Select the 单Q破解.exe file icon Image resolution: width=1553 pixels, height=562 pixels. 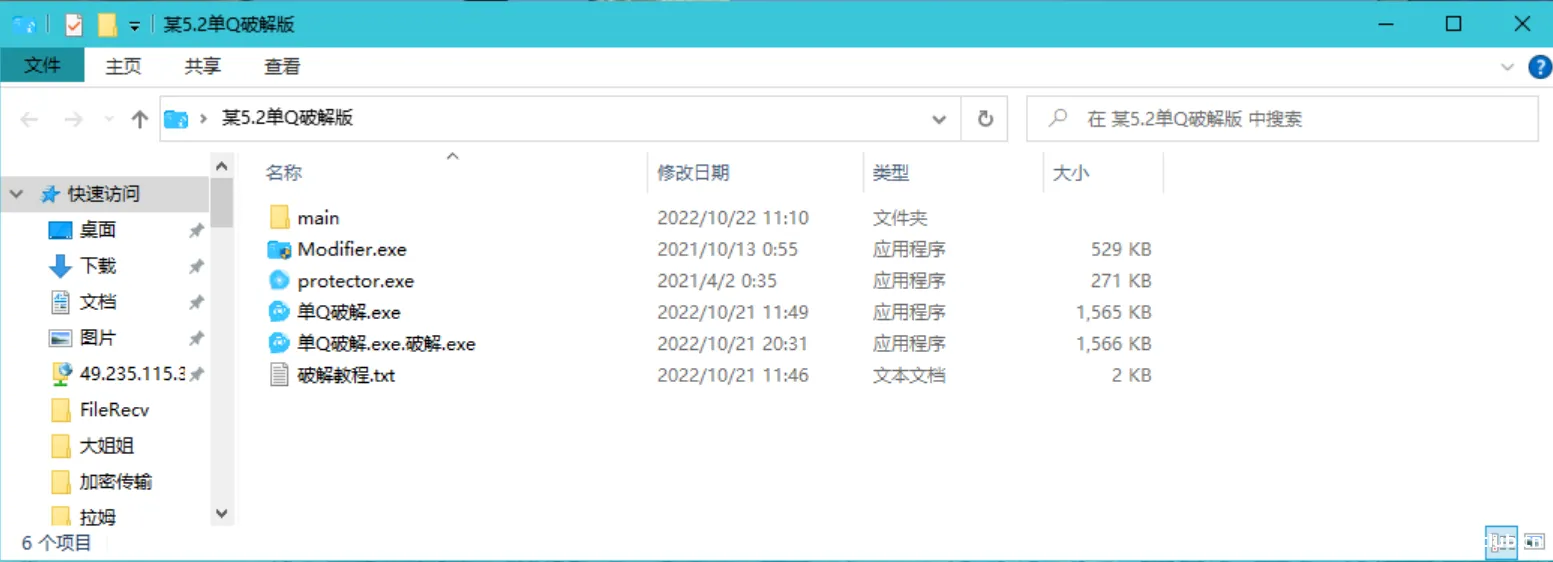click(279, 312)
